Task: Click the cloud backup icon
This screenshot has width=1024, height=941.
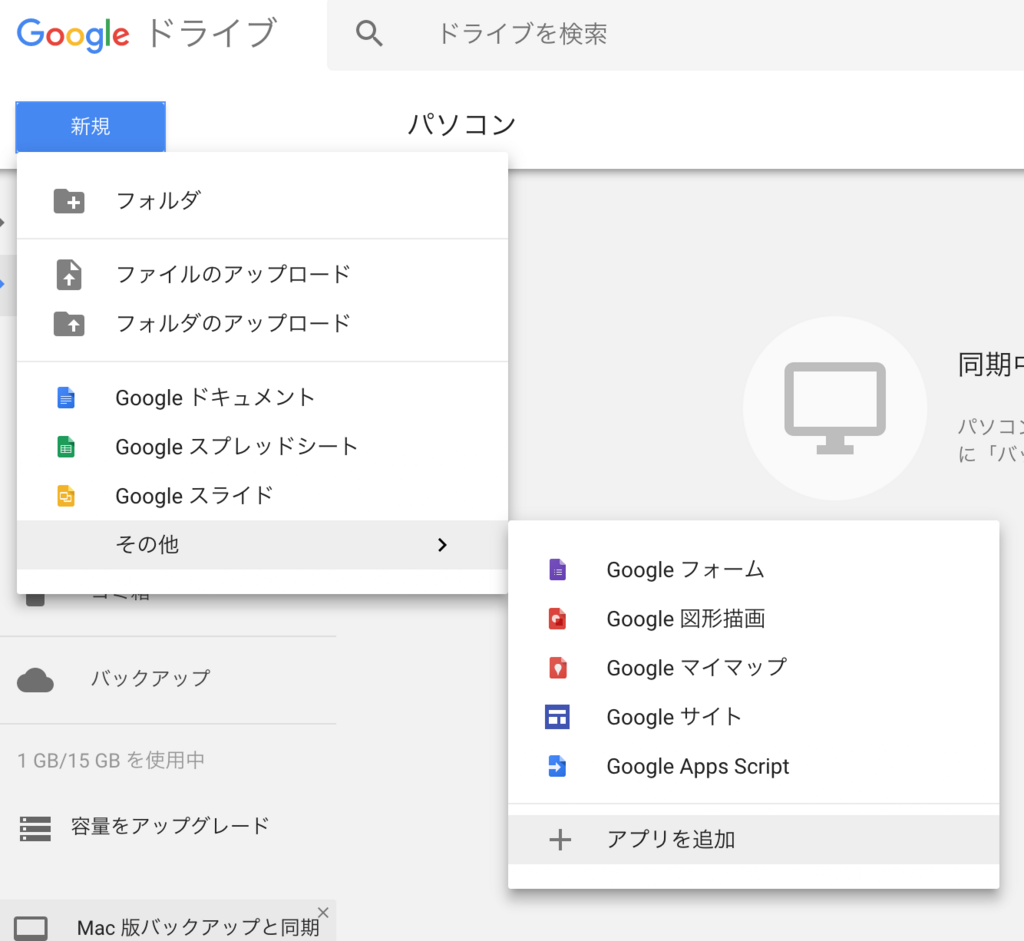Action: (35, 680)
